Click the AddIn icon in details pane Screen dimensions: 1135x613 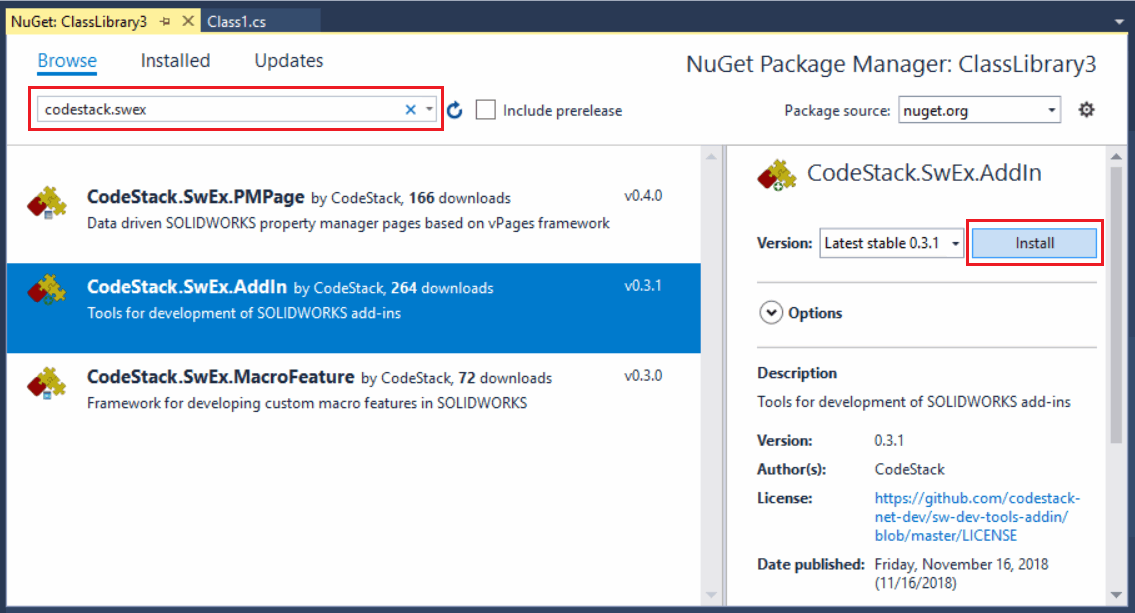tap(777, 175)
